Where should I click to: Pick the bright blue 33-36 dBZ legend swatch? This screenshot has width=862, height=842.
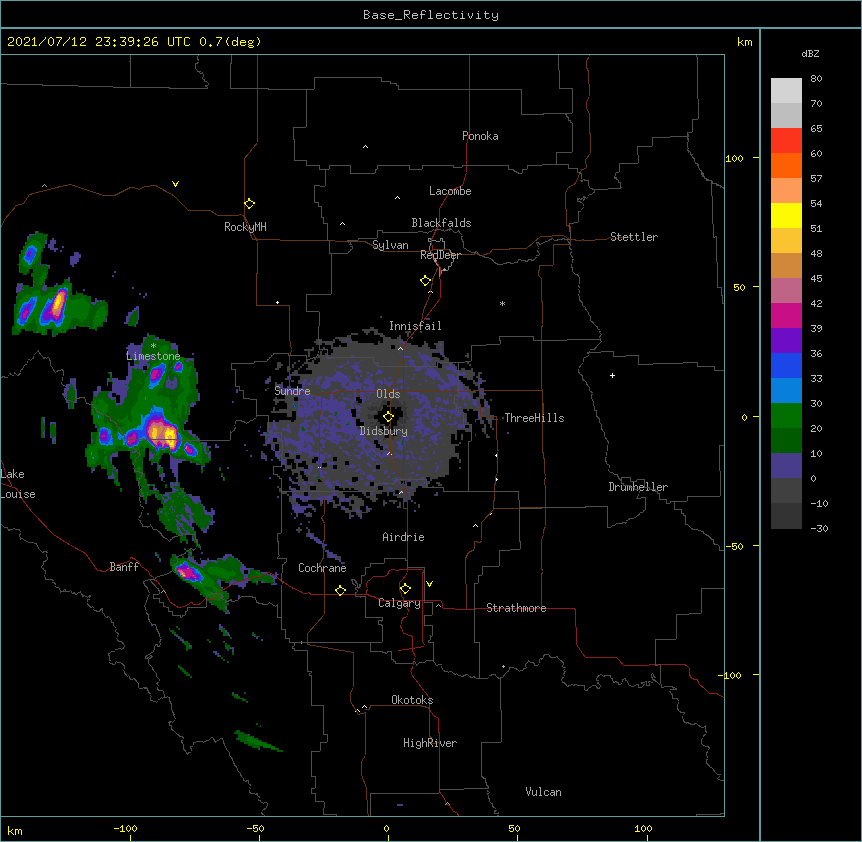pos(786,365)
